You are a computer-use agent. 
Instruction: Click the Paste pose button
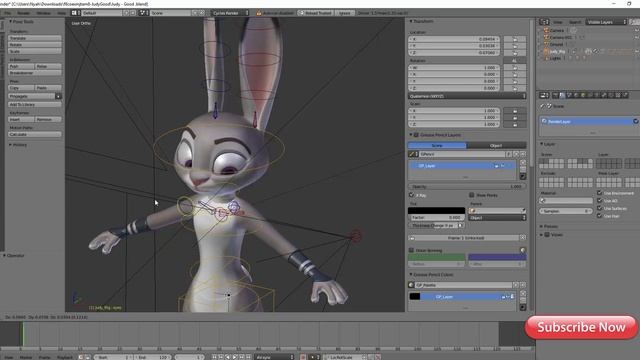[48, 88]
